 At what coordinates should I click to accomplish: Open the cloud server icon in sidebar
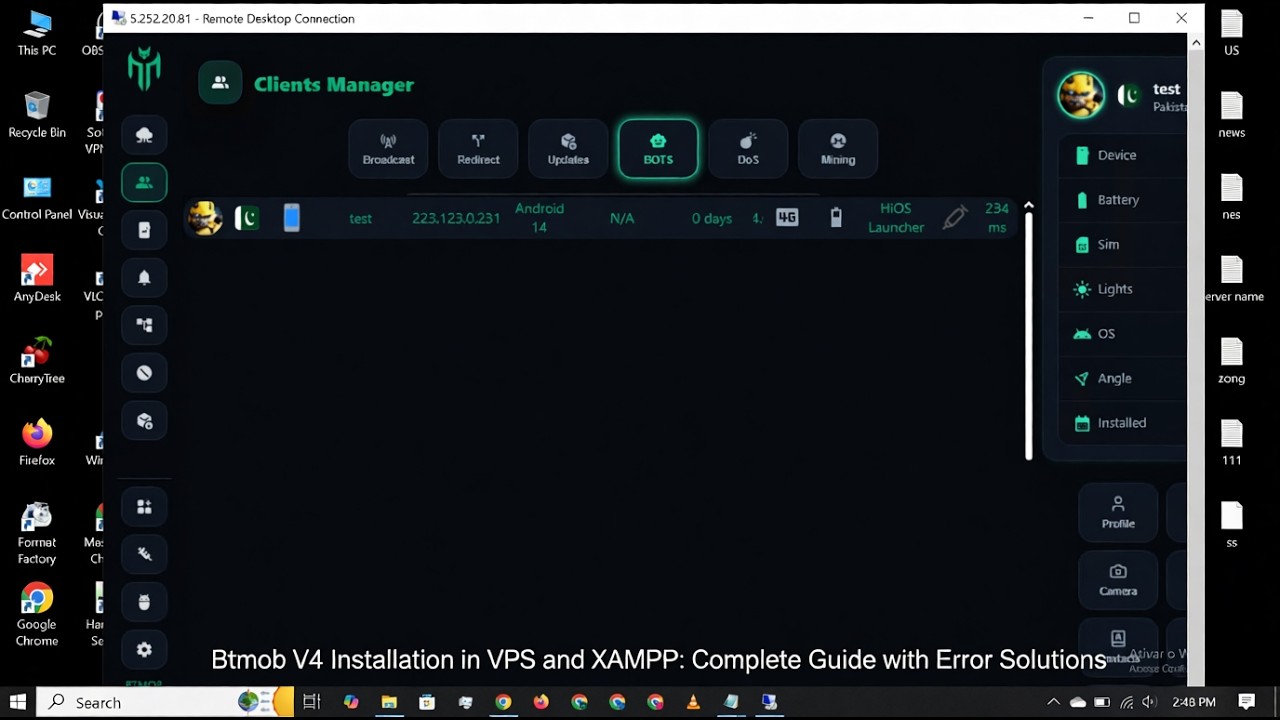(144, 135)
